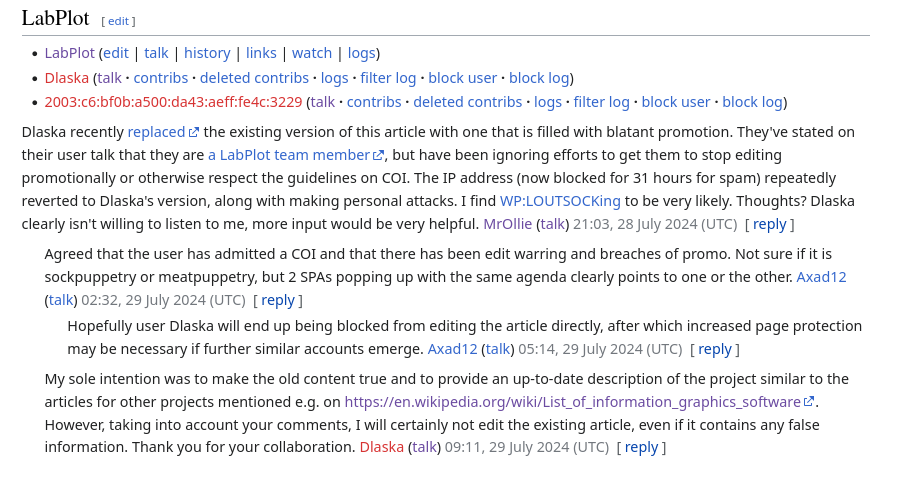Open the IP address 2003:c6:bf0b user link
This screenshot has height=478, width=898.
(173, 101)
